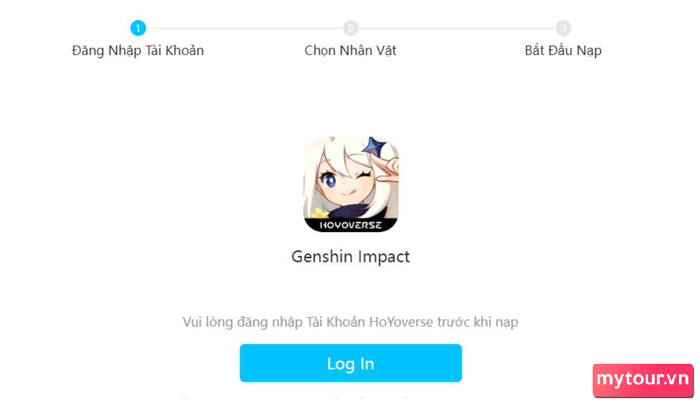Image resolution: width=700 pixels, height=405 pixels.
Task: Click the yellow flower on the app icon
Action: 319,212
